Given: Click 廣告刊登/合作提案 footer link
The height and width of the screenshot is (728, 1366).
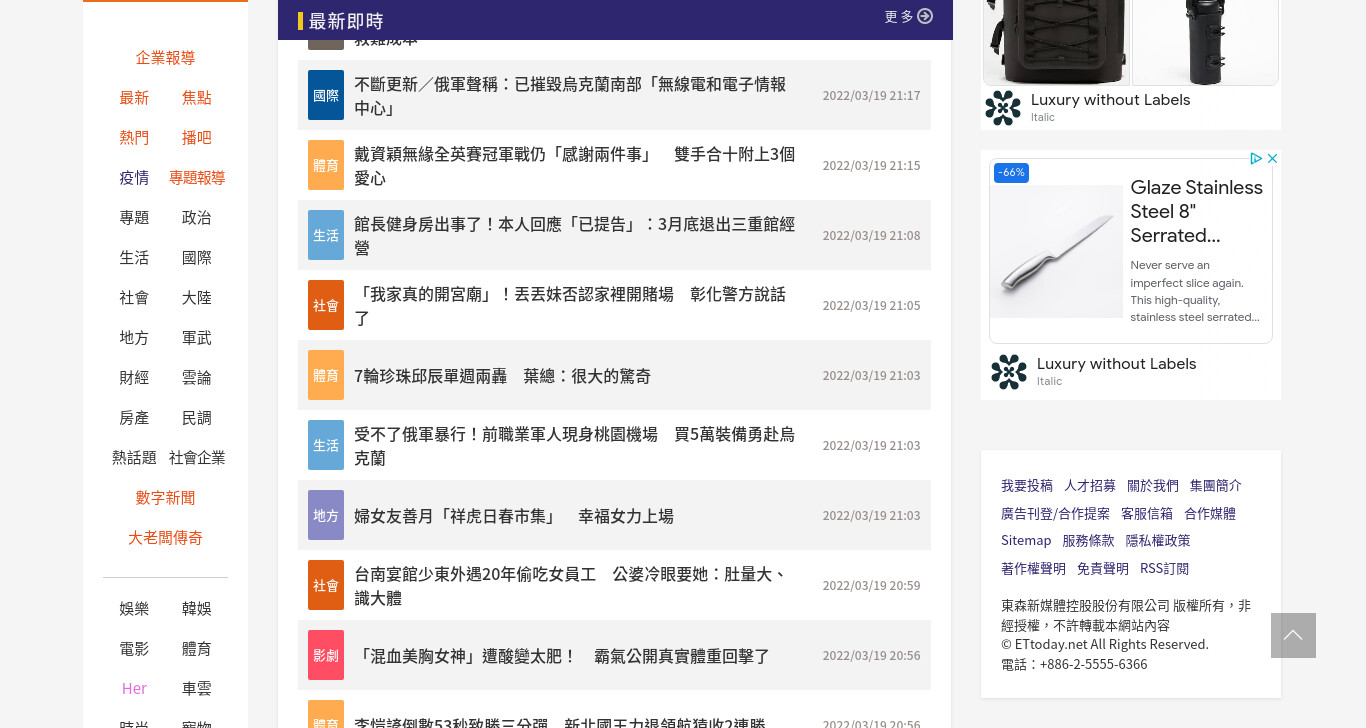Looking at the screenshot, I should [1055, 514].
